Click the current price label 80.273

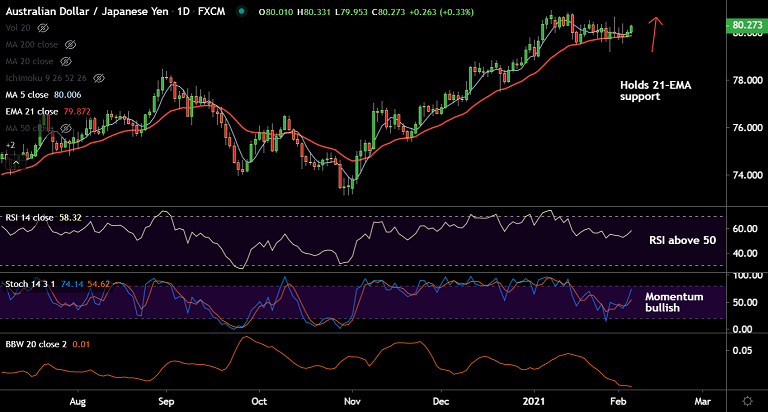tap(746, 24)
